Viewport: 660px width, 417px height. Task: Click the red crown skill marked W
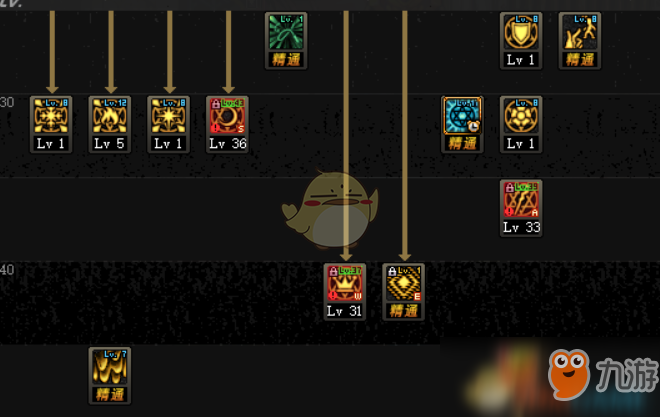[x=345, y=283]
